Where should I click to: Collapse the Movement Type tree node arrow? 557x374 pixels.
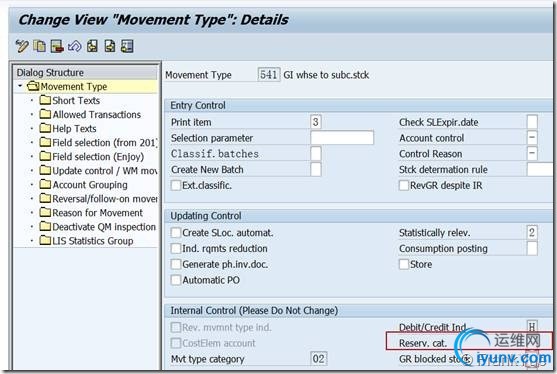tap(20, 86)
